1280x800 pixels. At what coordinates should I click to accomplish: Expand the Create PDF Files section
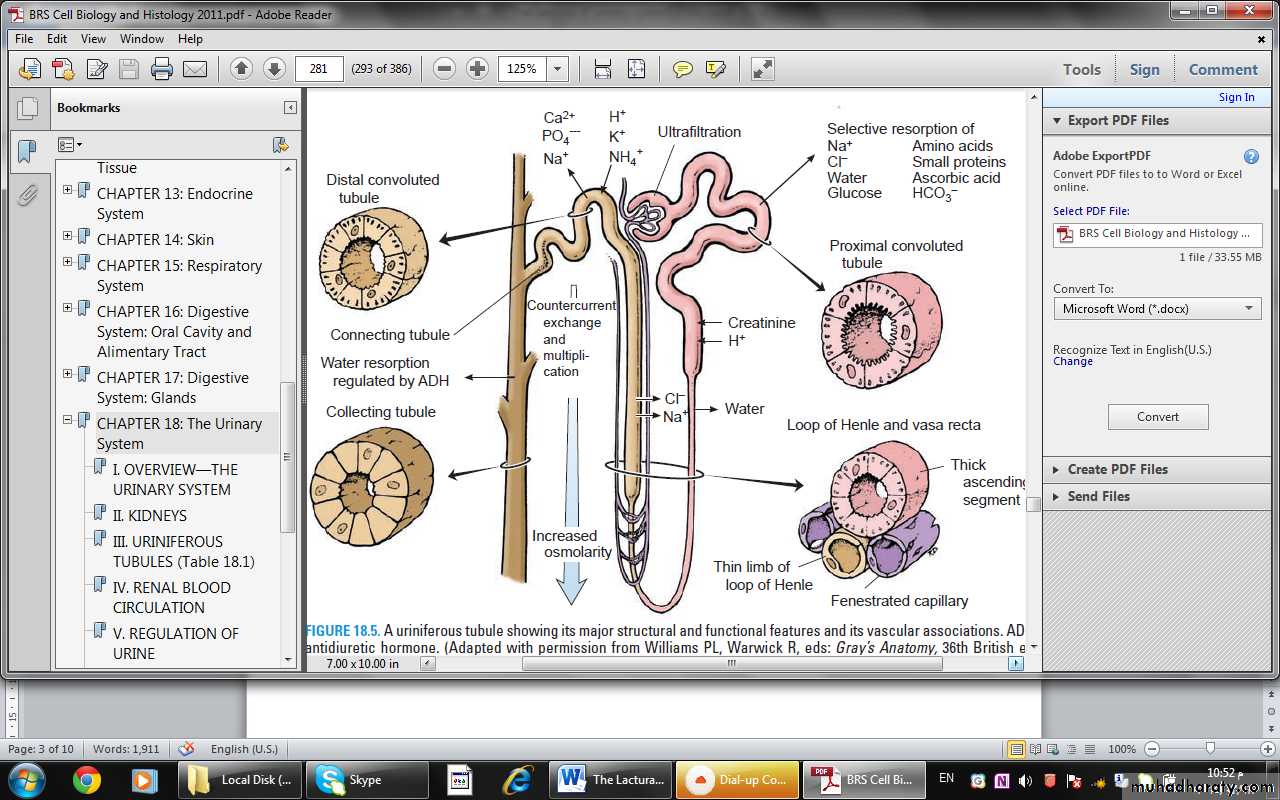[1117, 469]
